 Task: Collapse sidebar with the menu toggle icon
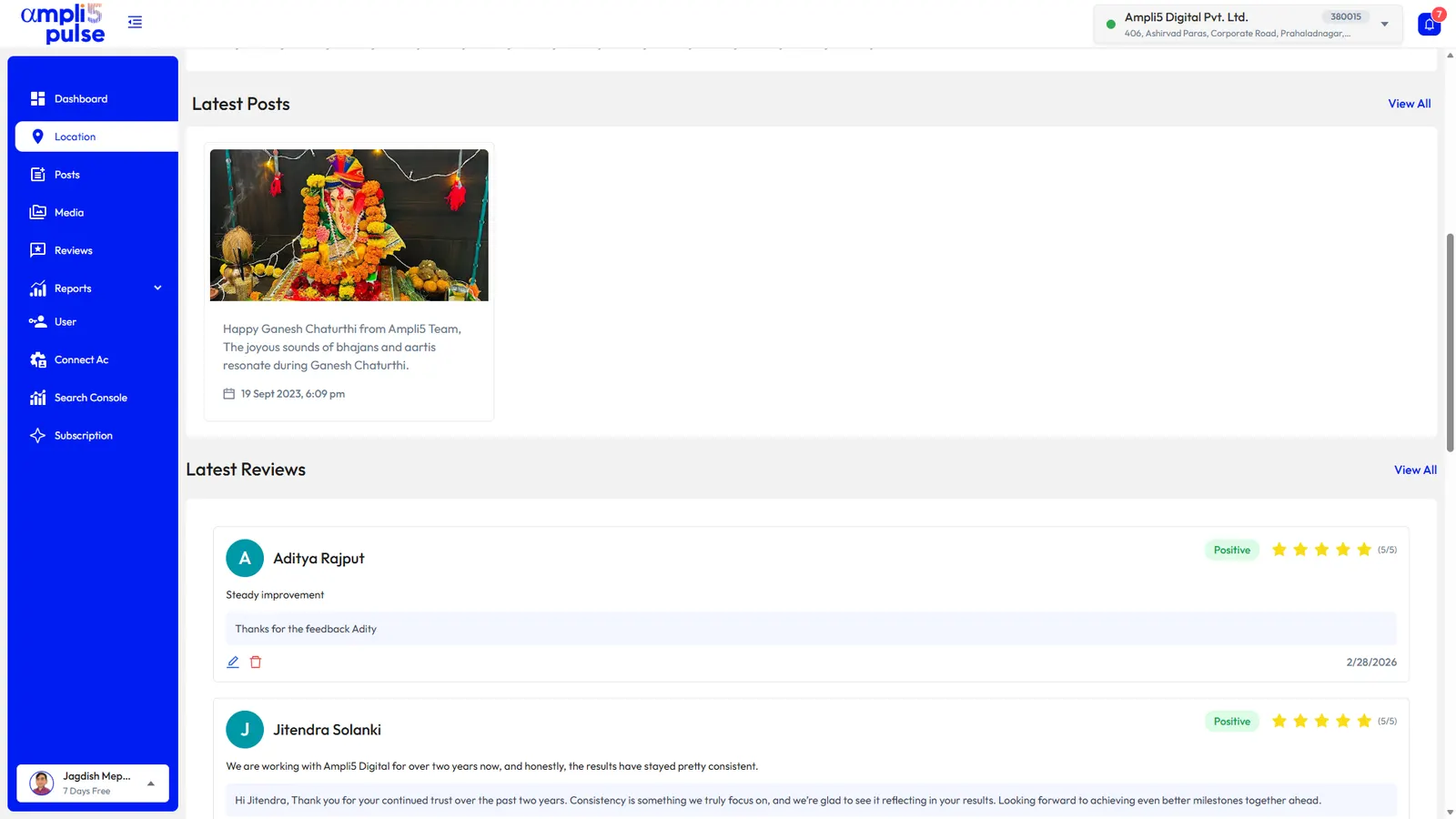(135, 22)
